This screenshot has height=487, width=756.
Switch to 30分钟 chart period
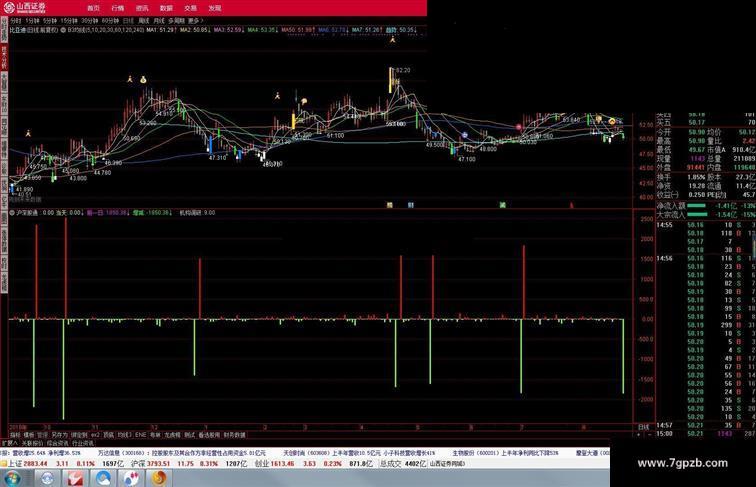coord(90,21)
